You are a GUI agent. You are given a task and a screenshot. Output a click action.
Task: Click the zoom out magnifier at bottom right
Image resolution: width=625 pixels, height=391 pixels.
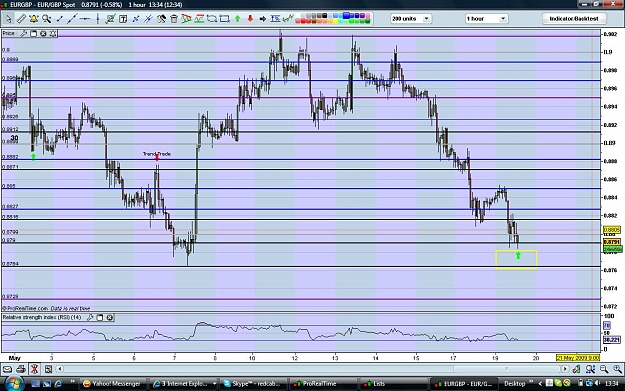point(604,369)
